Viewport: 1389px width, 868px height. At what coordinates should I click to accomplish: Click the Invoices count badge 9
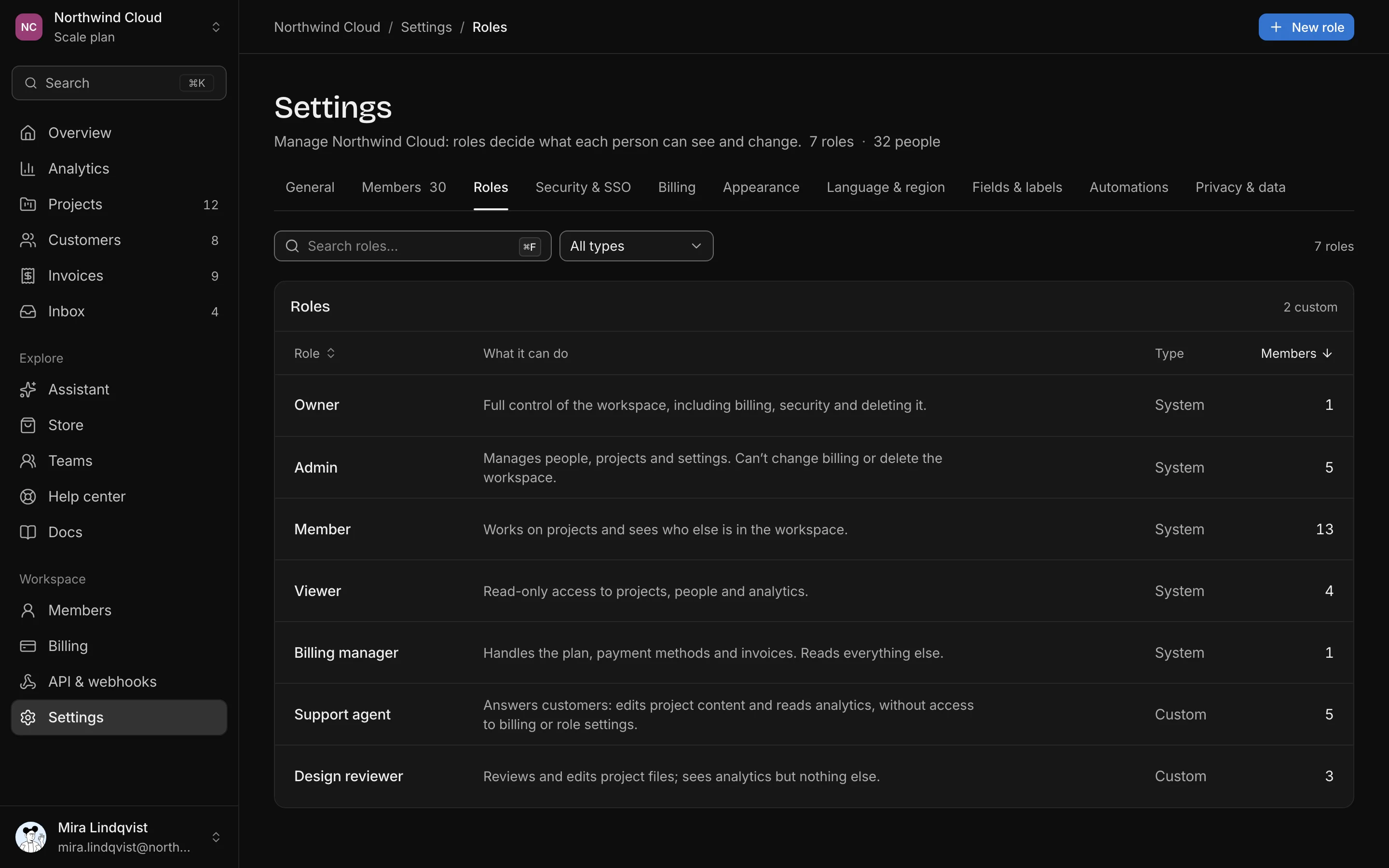coord(215,275)
